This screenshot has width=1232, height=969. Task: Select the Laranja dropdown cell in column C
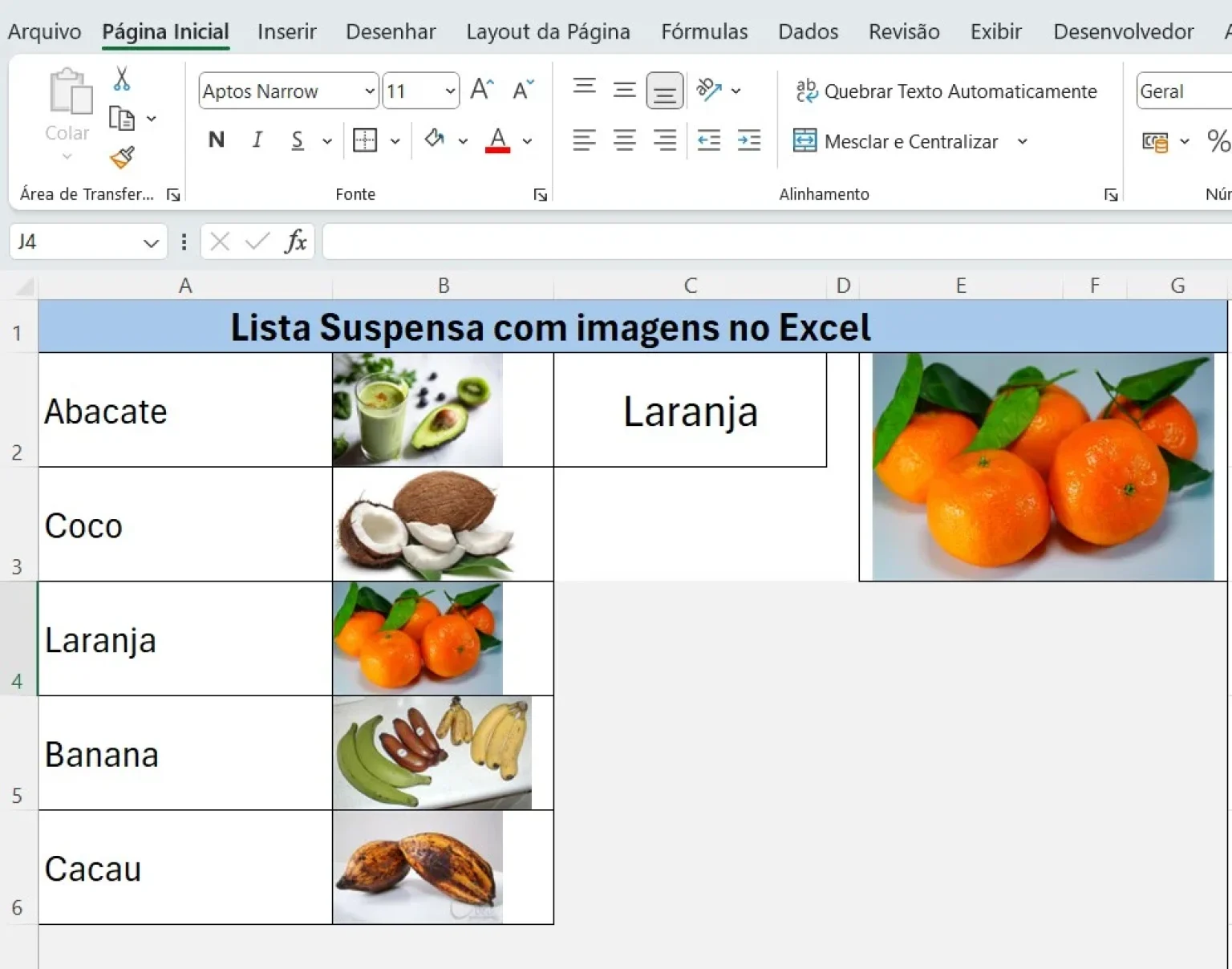[690, 410]
